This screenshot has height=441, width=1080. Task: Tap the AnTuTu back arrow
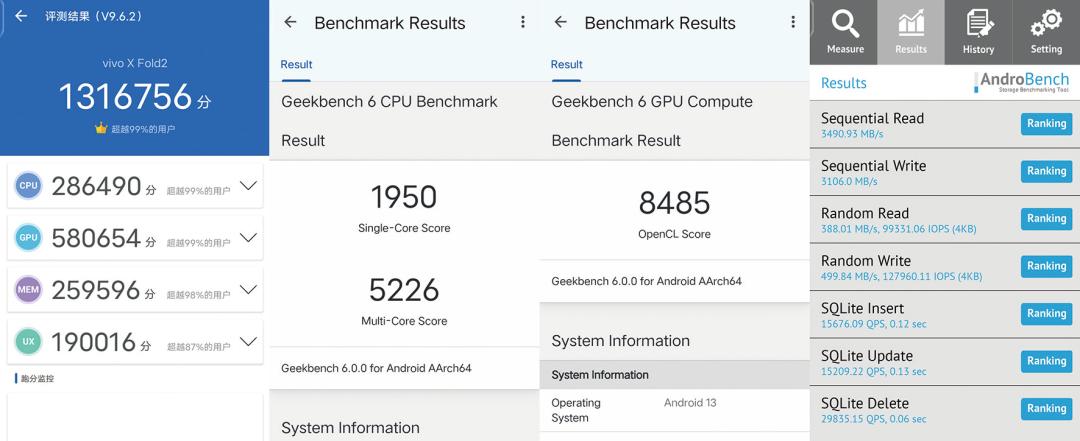[21, 16]
